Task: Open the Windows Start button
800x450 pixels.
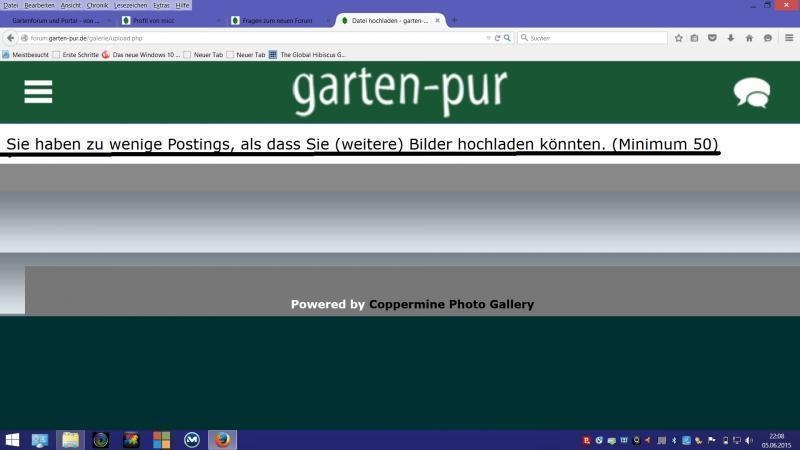Action: 12,440
